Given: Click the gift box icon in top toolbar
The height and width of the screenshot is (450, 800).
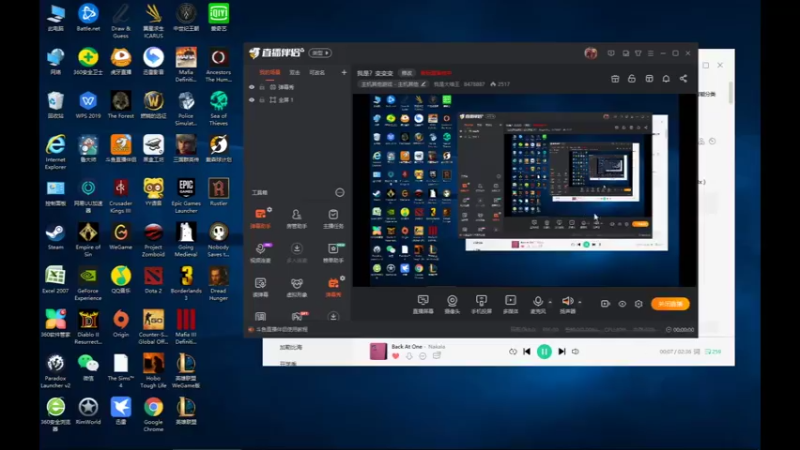Looking at the screenshot, I should [615, 79].
